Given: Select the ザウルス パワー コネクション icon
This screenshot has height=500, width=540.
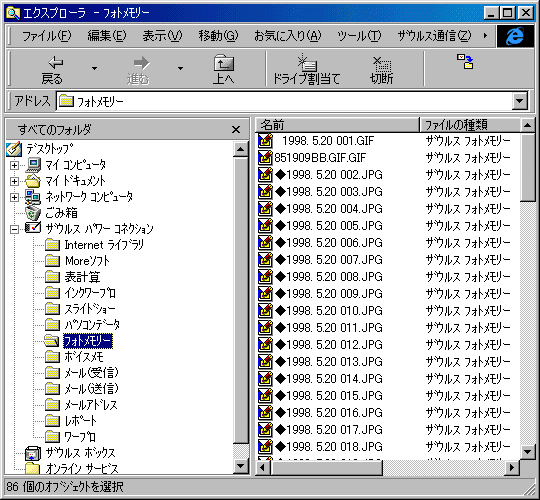Looking at the screenshot, I should pyautogui.click(x=33, y=229).
